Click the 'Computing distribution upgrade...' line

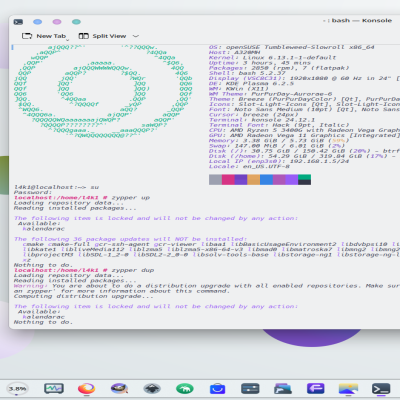[x=84, y=296]
